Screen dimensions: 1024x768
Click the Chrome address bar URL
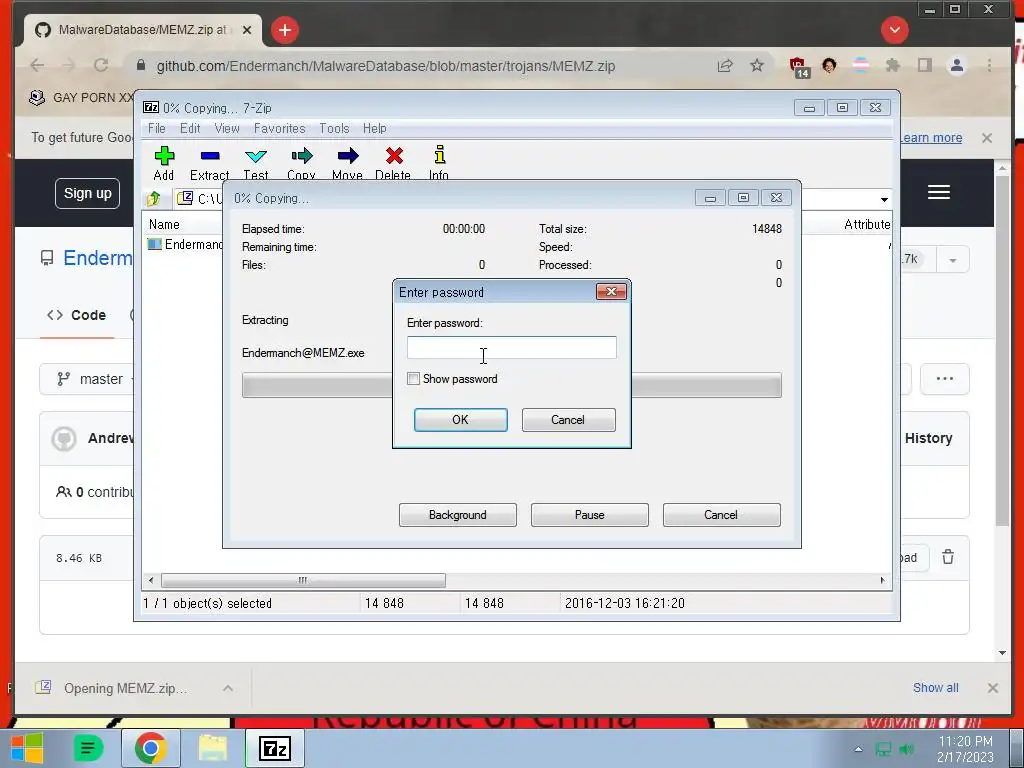[385, 66]
